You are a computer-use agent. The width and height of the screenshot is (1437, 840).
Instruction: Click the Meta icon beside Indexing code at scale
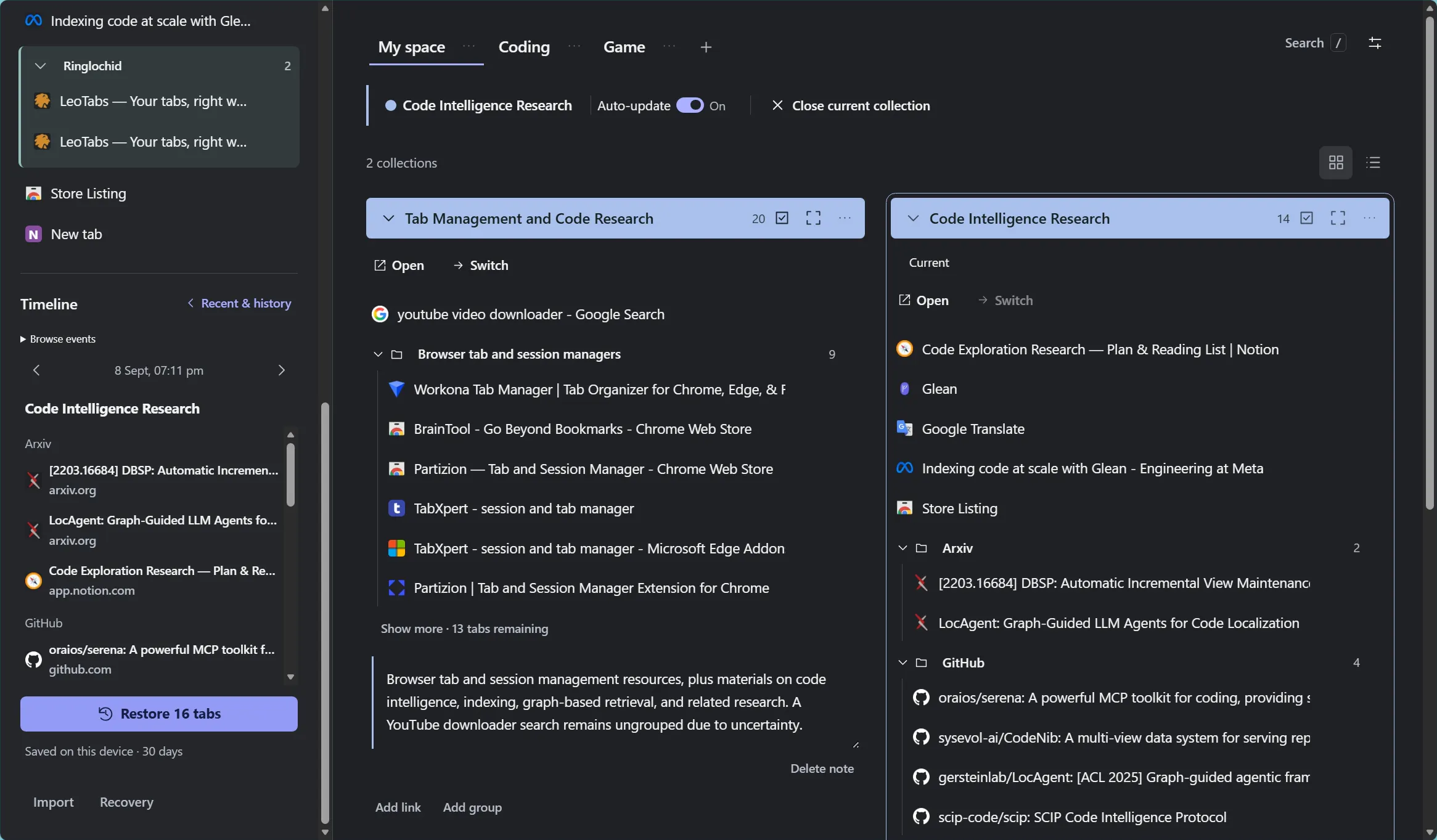[x=904, y=468]
